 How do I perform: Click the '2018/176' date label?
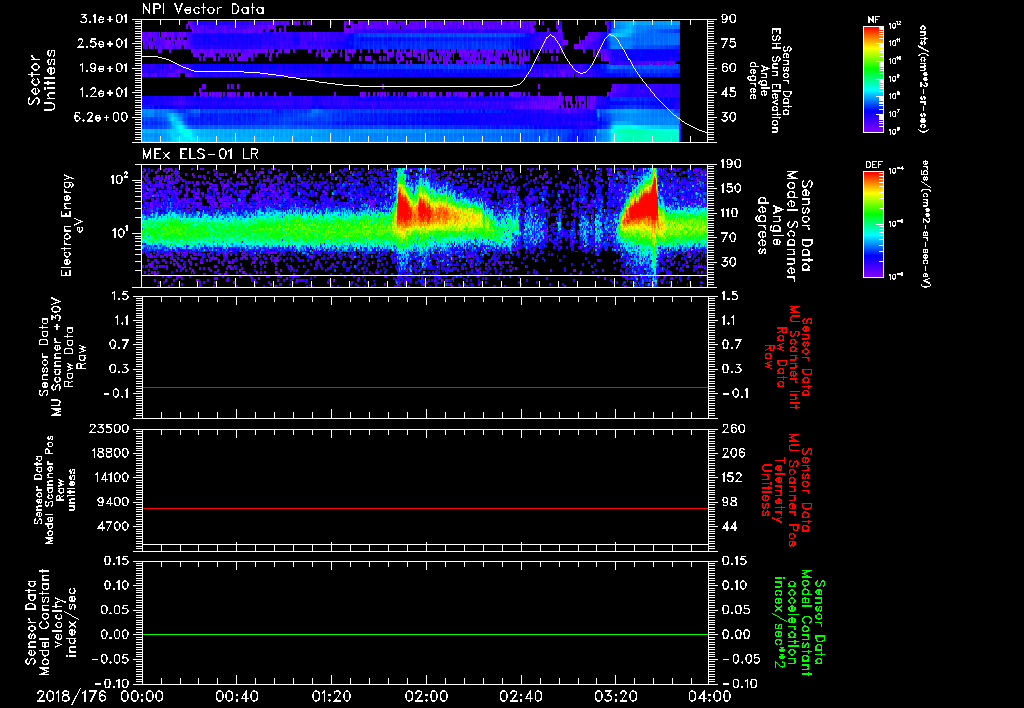(71, 696)
